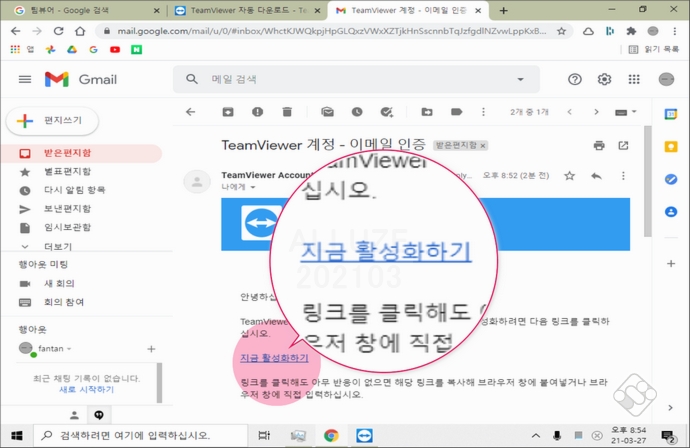The height and width of the screenshot is (448, 690).
Task: Open Google Keep side panel
Action: pyautogui.click(x=671, y=147)
